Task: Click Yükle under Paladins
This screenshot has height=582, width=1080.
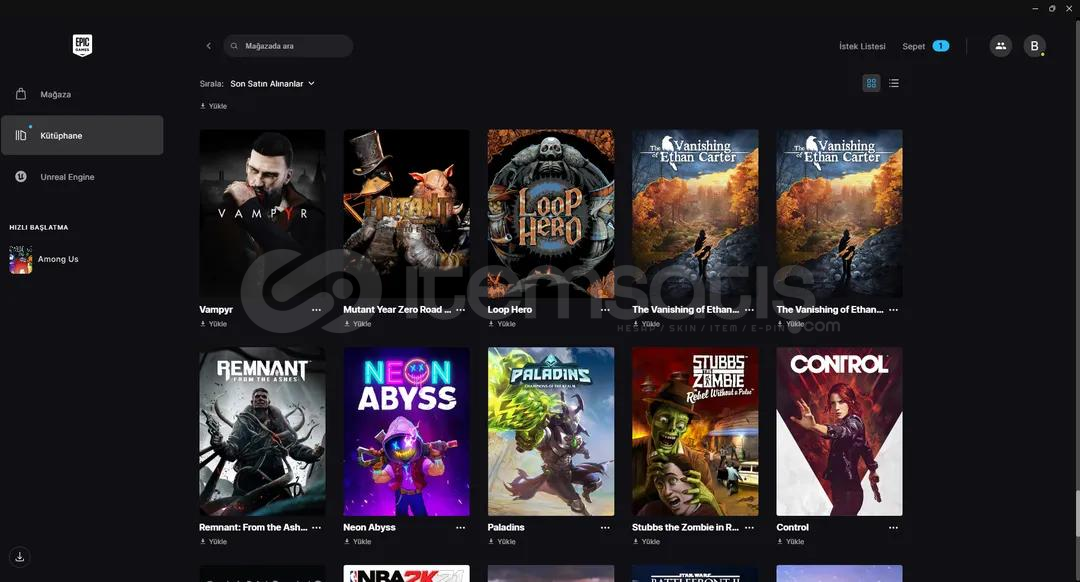Action: pyautogui.click(x=502, y=541)
